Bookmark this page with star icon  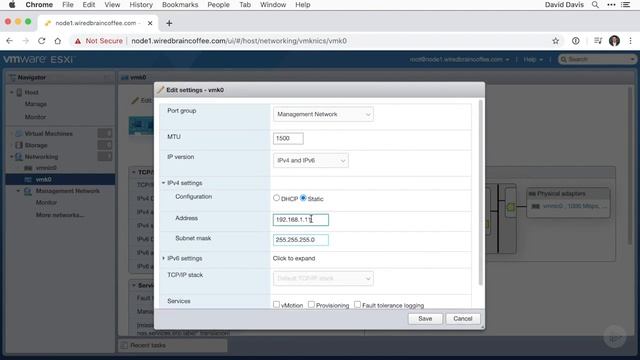pos(556,41)
